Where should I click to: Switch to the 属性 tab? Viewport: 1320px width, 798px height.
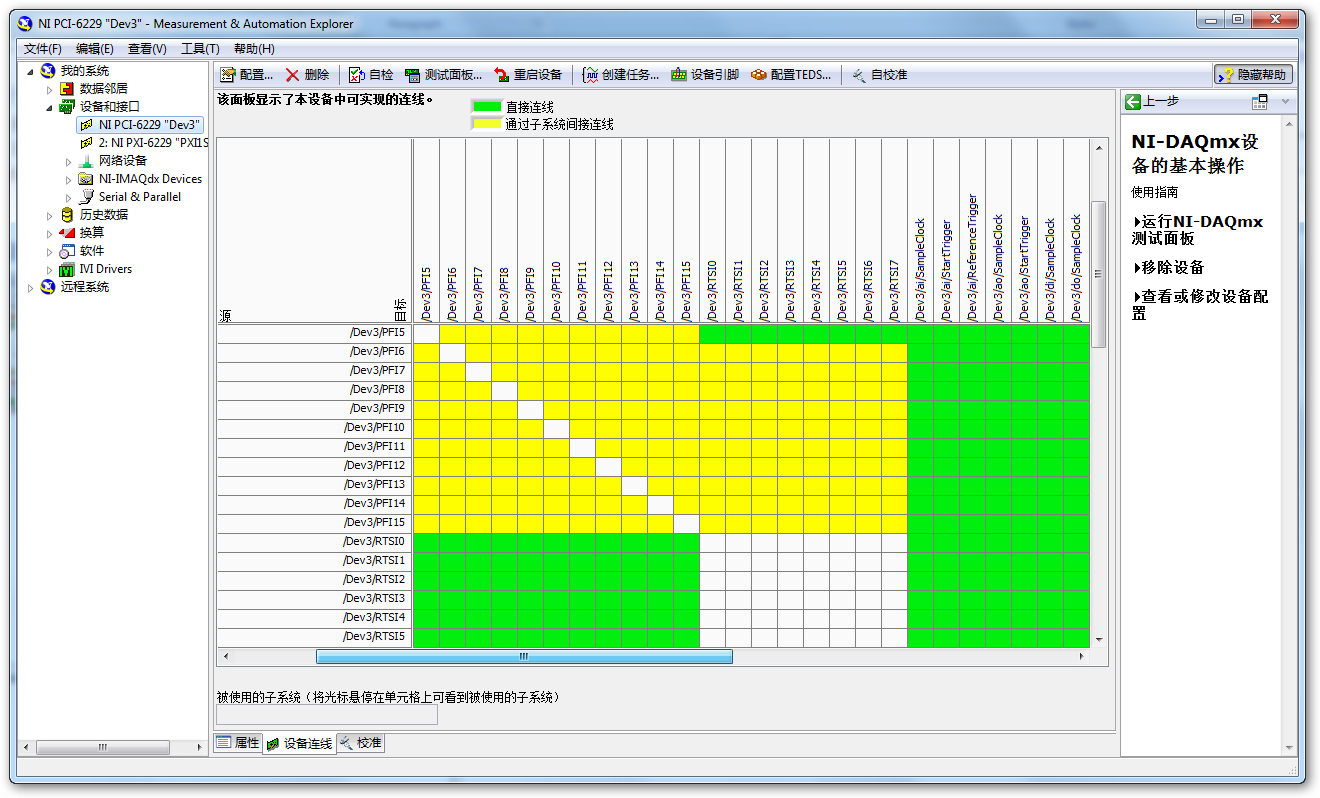tap(238, 743)
